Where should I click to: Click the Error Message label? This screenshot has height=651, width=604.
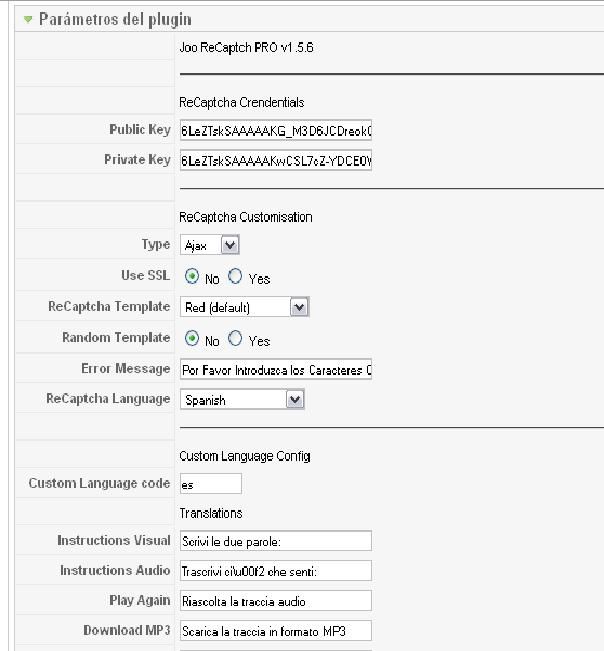click(x=126, y=369)
